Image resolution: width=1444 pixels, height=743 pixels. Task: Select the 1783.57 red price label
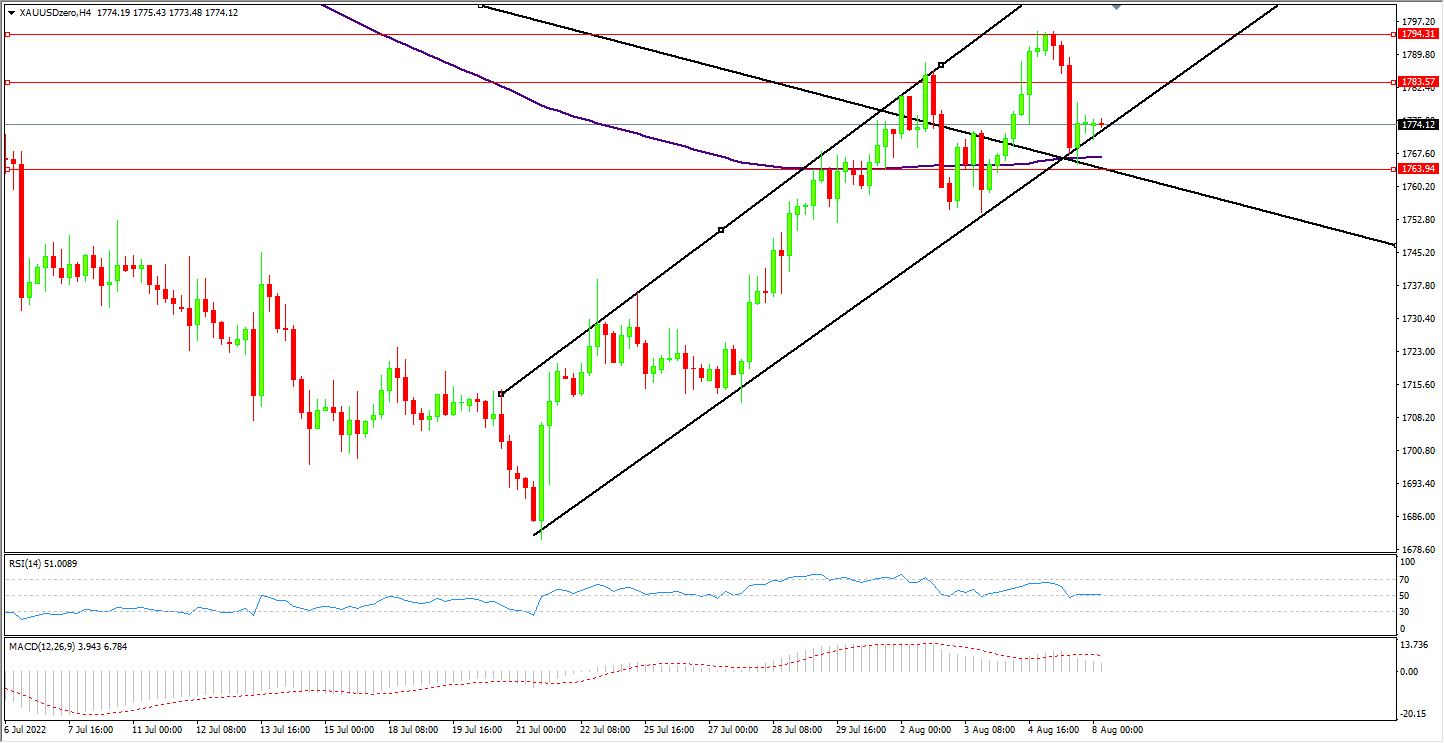coord(1420,81)
